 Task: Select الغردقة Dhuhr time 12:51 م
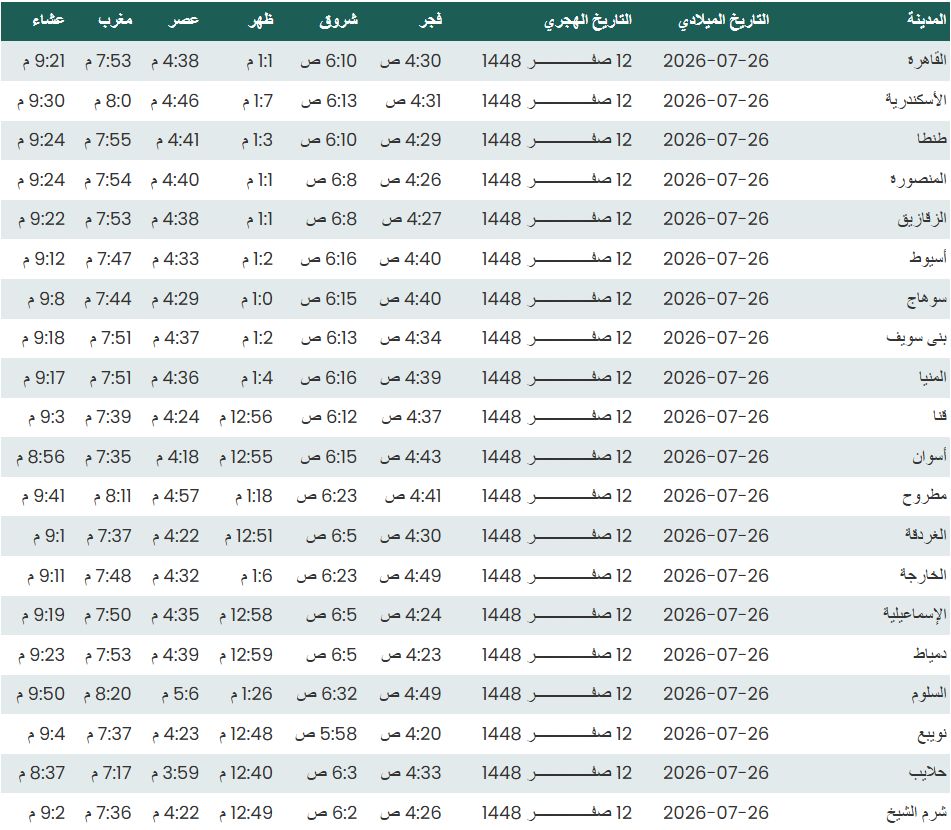(x=249, y=536)
